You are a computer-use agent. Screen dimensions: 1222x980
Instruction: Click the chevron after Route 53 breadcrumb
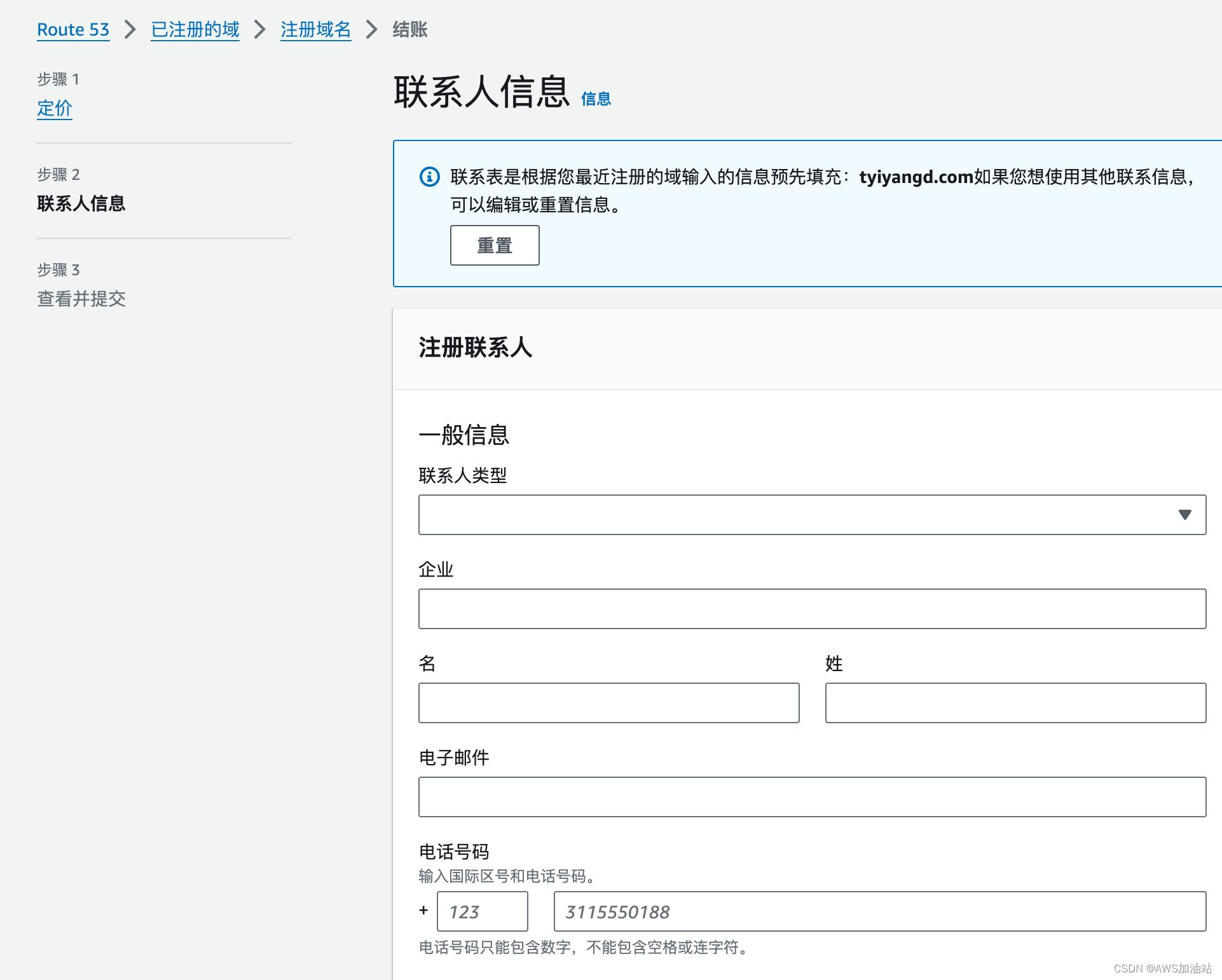point(130,29)
